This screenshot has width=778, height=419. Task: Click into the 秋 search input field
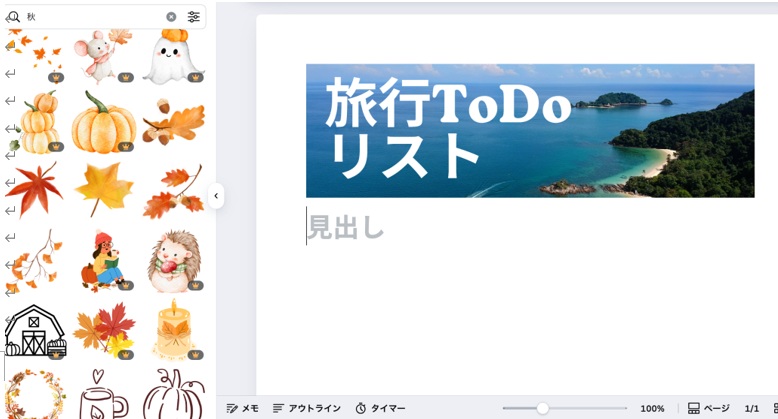click(94, 17)
